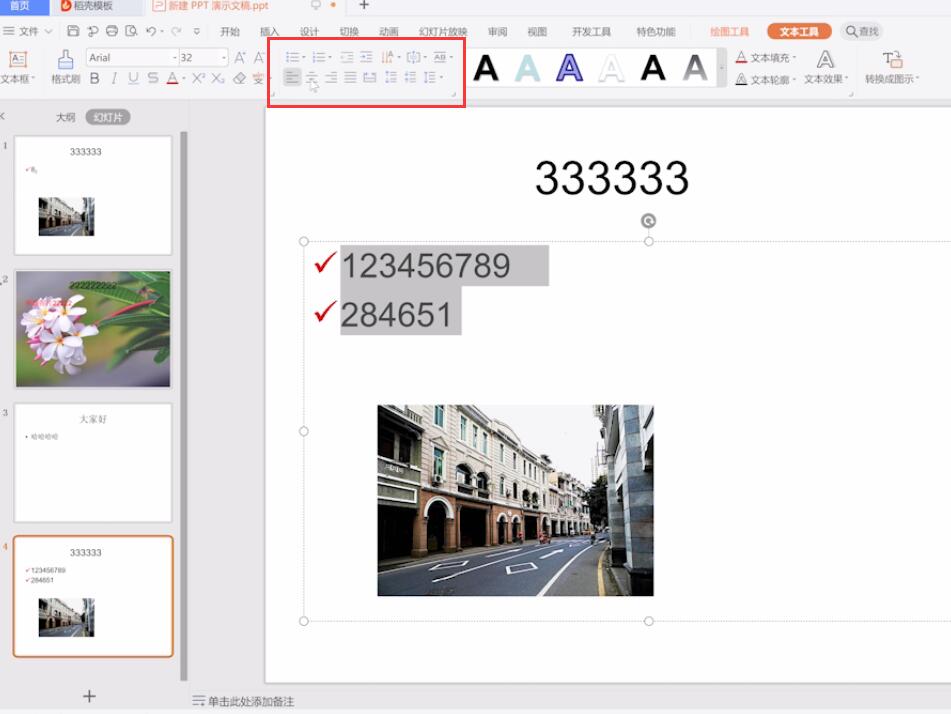Click the Convert to Diagram (转换成图示) icon
This screenshot has height=714, width=951.
[x=893, y=59]
